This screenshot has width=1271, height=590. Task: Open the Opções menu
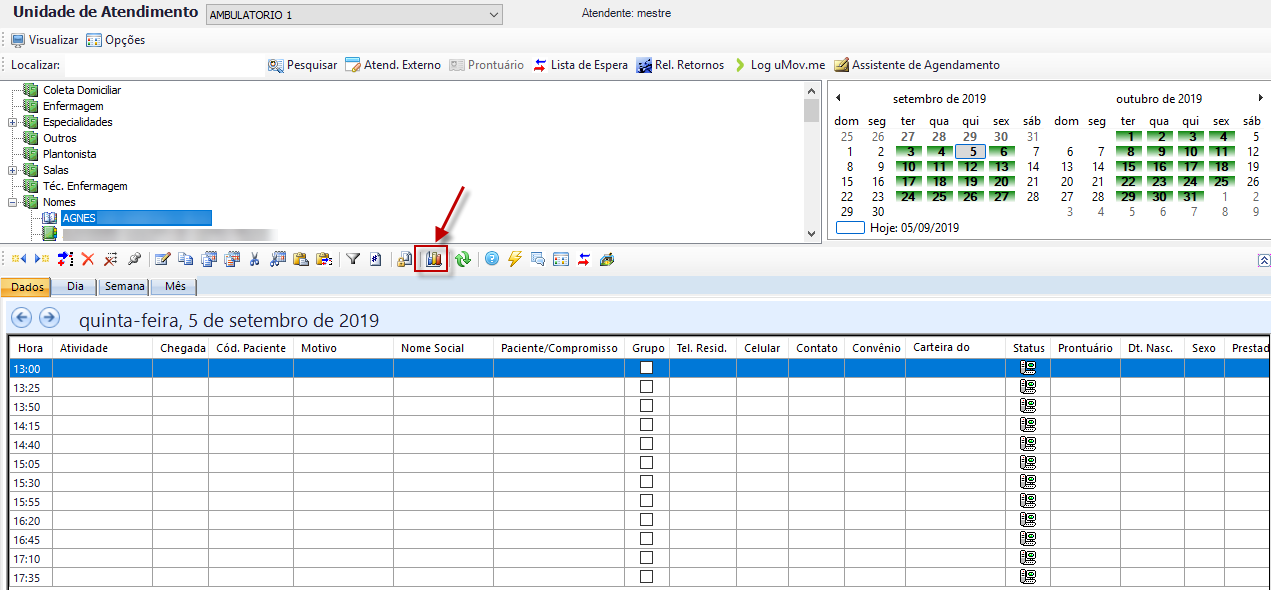tap(116, 40)
